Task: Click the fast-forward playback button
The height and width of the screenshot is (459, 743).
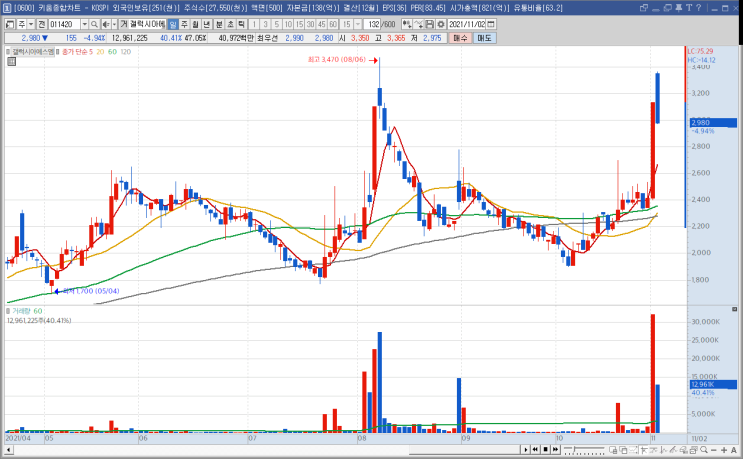Action: point(555,450)
